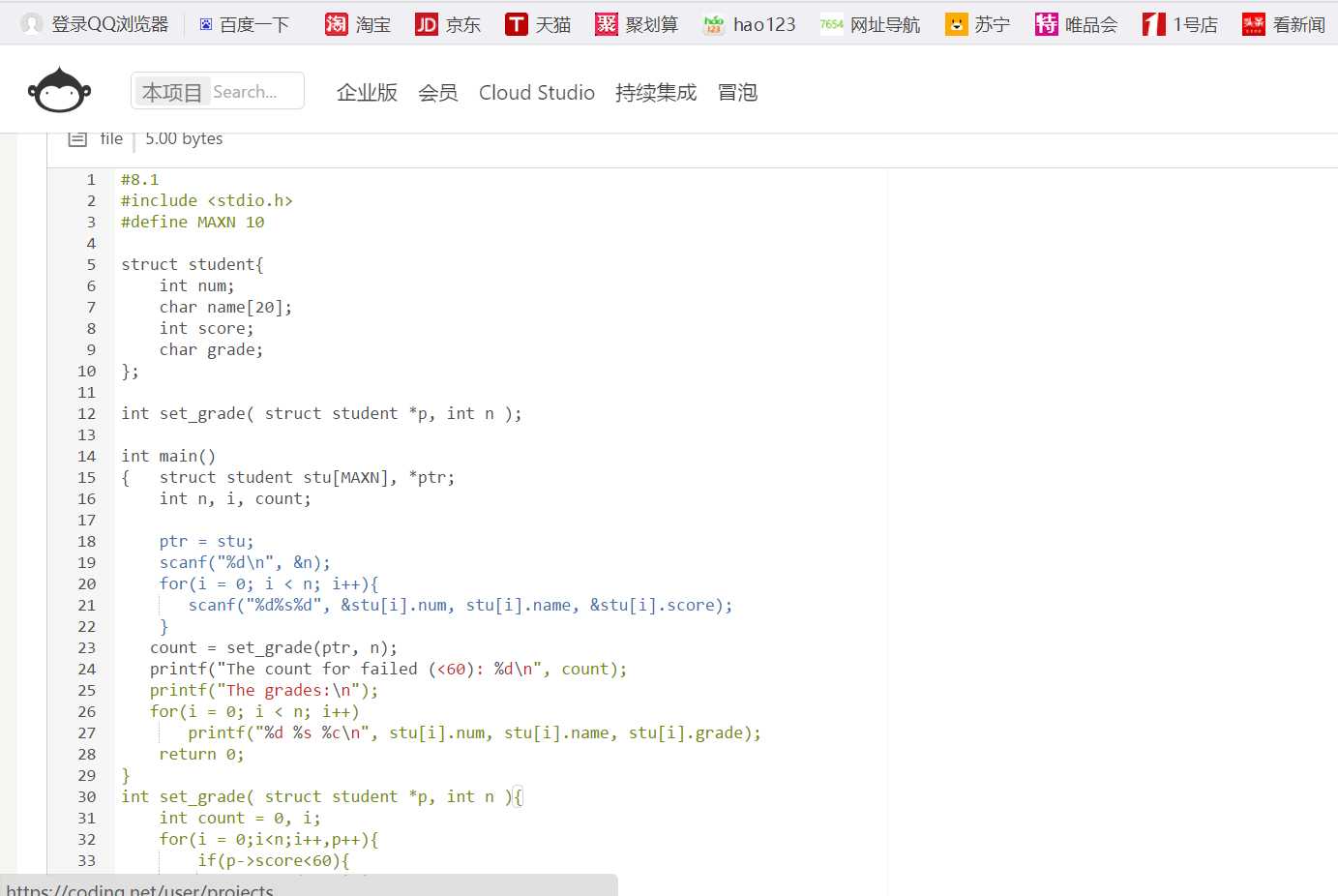Open the 看新闻 bookmark icon
1338x896 pixels.
tap(1254, 24)
